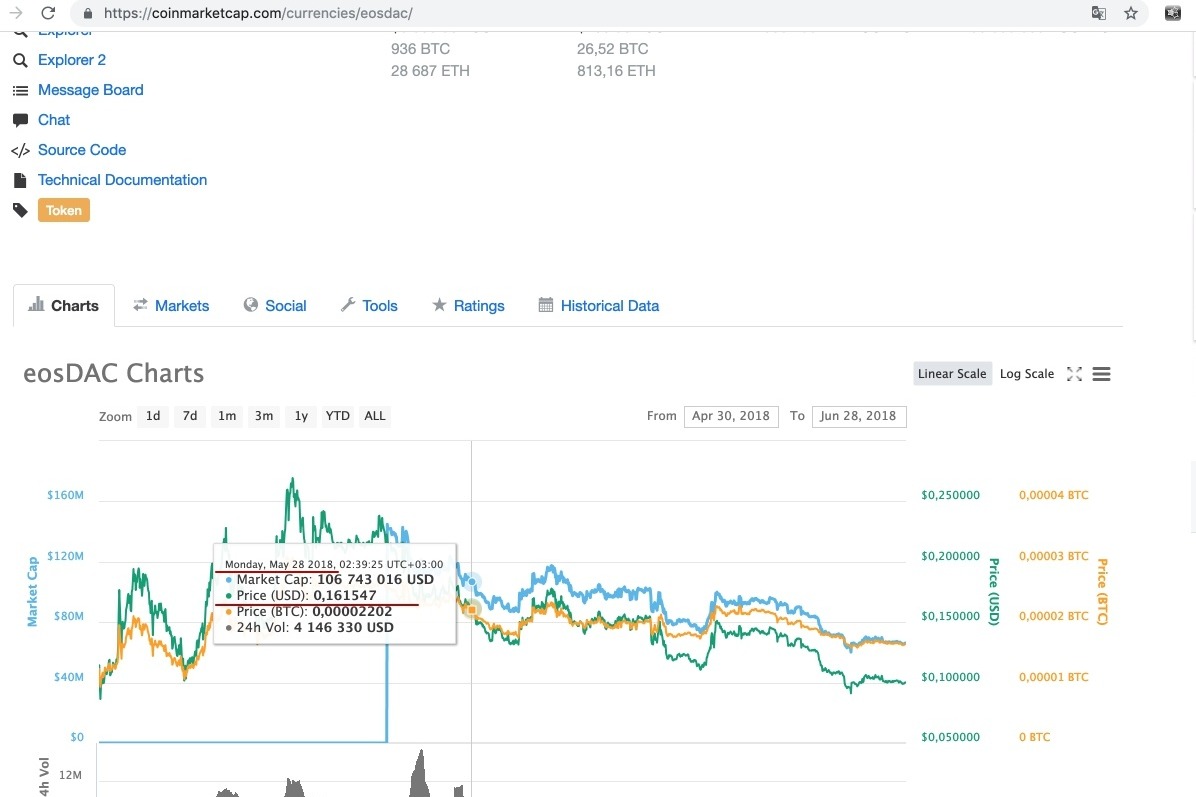Set chart zoom to 1y
This screenshot has width=1196, height=797.
301,416
